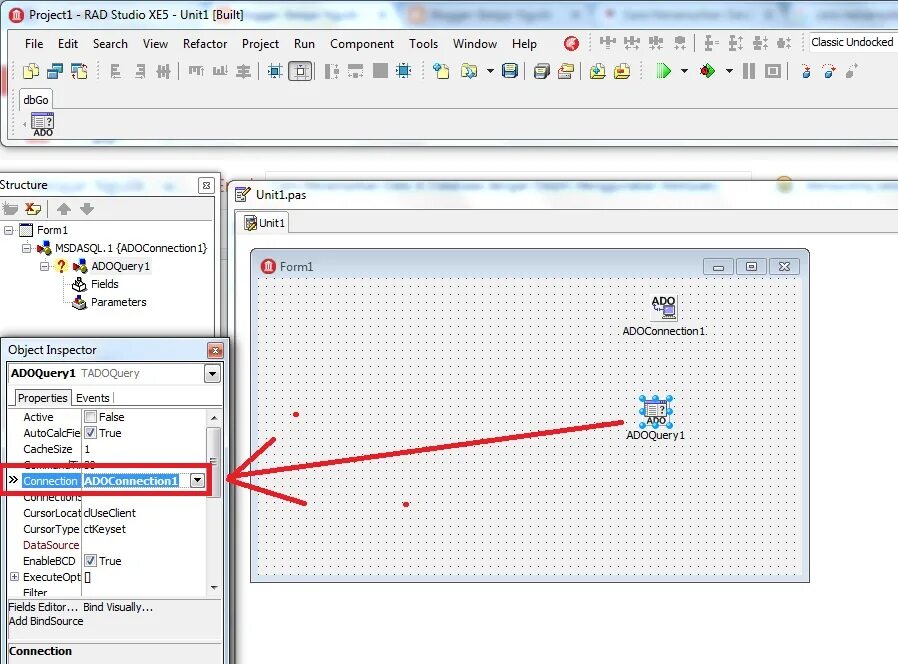Click the New Items toolbar icon
The height and width of the screenshot is (664, 898).
(440, 71)
